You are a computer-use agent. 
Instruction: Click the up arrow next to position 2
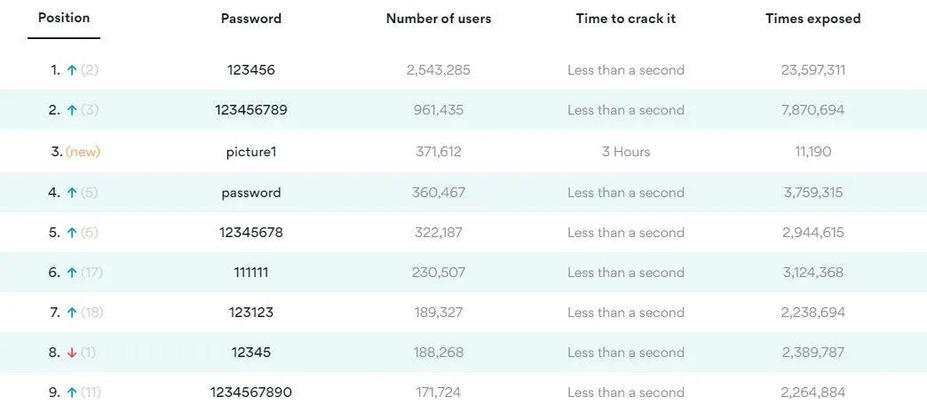72,110
